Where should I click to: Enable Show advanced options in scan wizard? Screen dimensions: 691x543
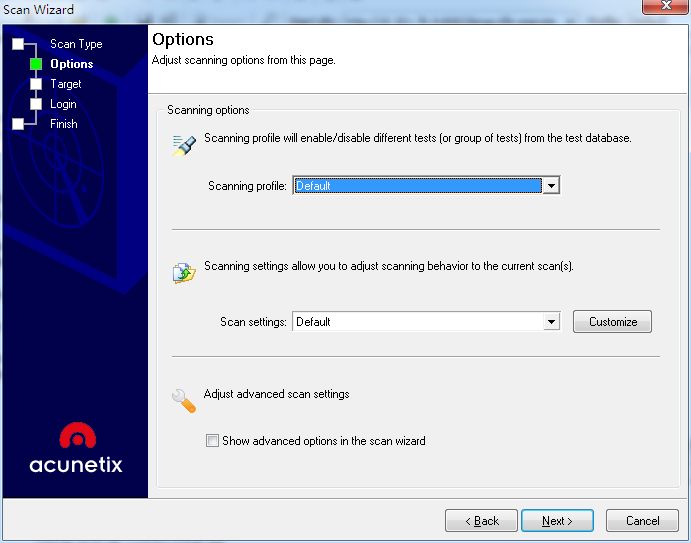(x=212, y=441)
